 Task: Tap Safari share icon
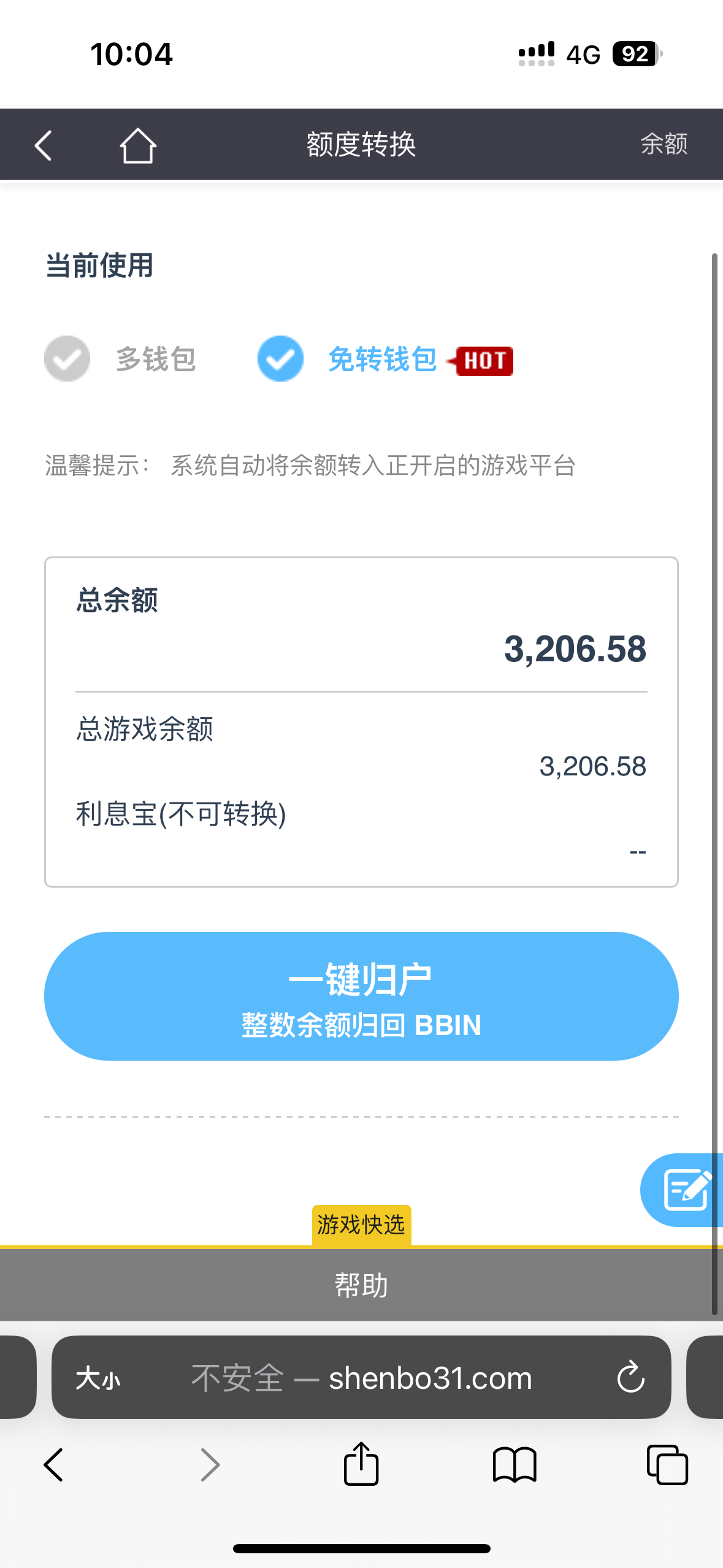click(361, 1464)
